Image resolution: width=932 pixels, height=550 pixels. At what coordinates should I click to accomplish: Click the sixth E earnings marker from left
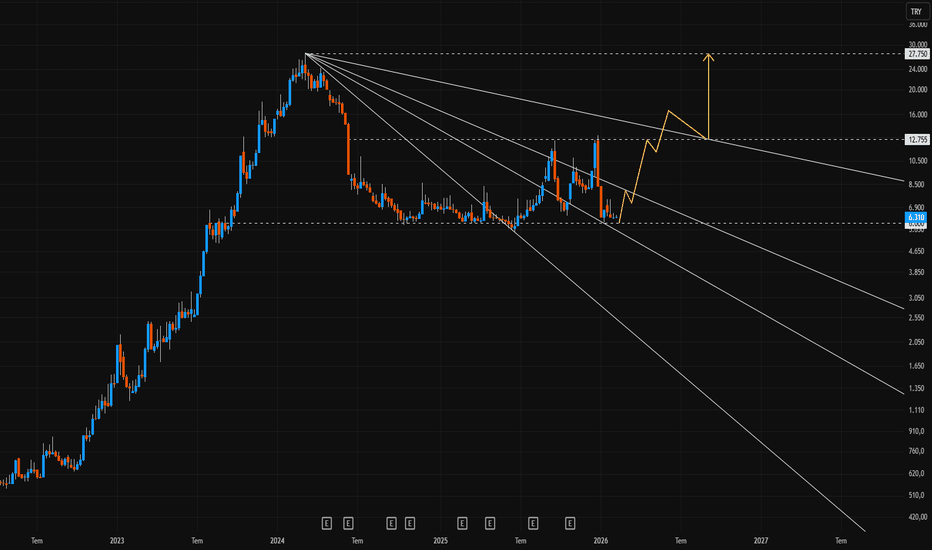point(490,523)
